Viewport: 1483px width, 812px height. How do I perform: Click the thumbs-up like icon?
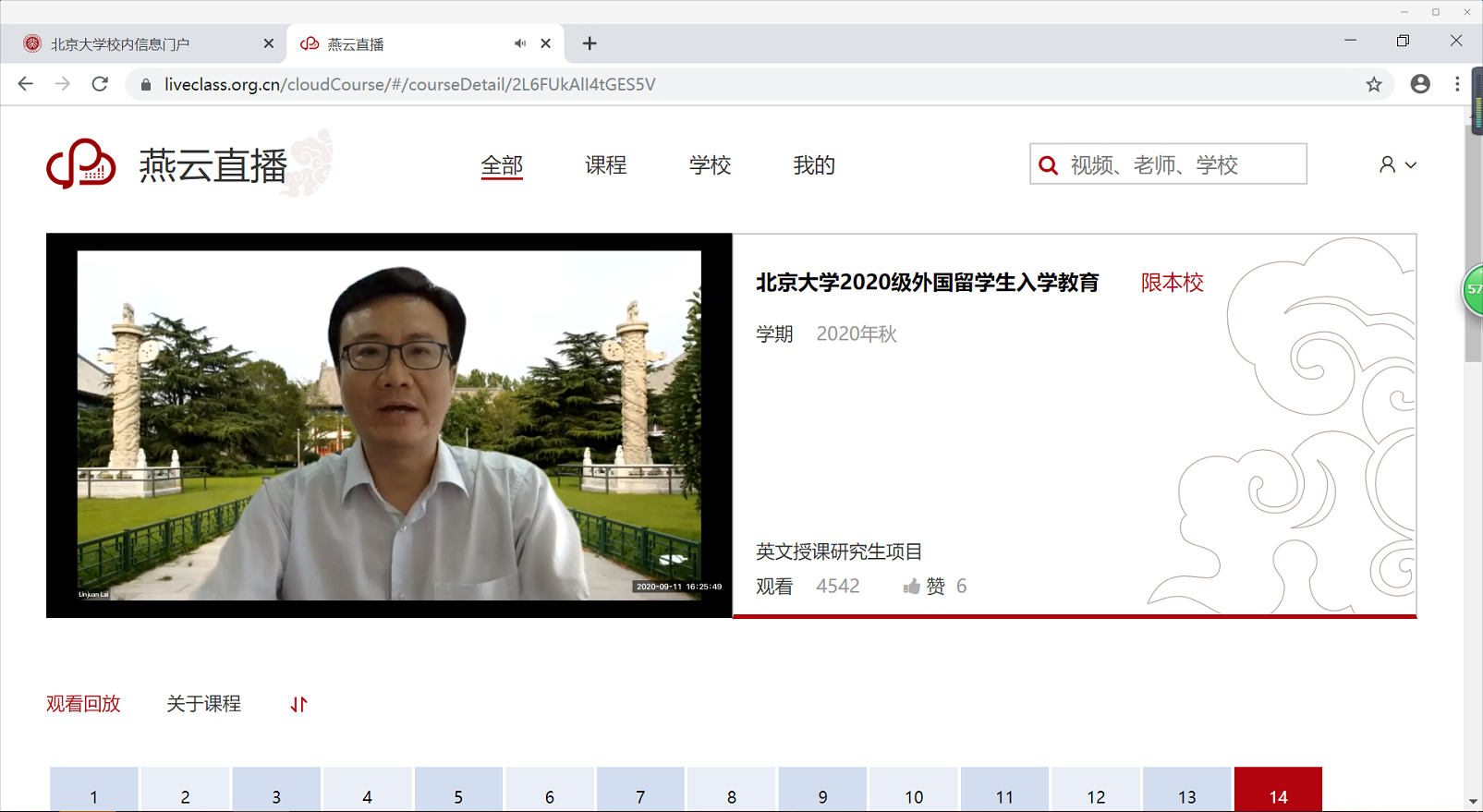tap(912, 587)
